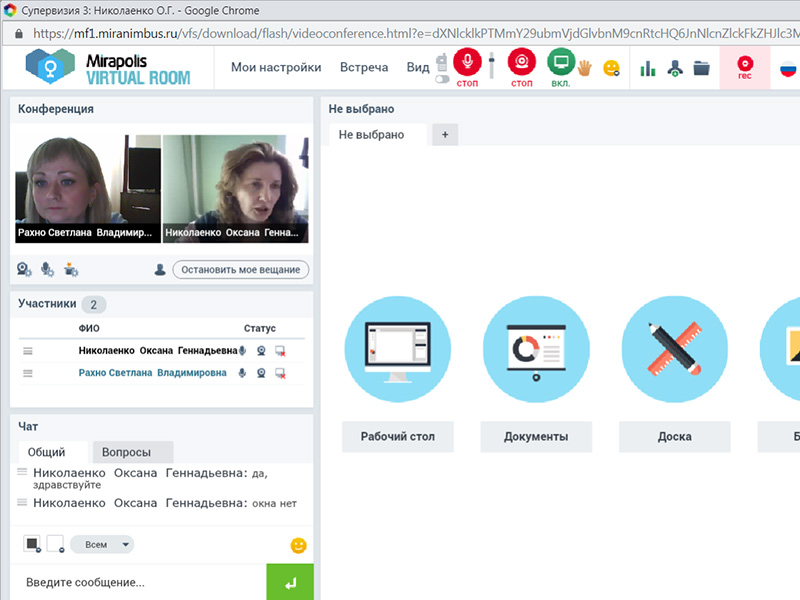Start recording with the rec button
Screen dimensions: 800x600
click(745, 67)
